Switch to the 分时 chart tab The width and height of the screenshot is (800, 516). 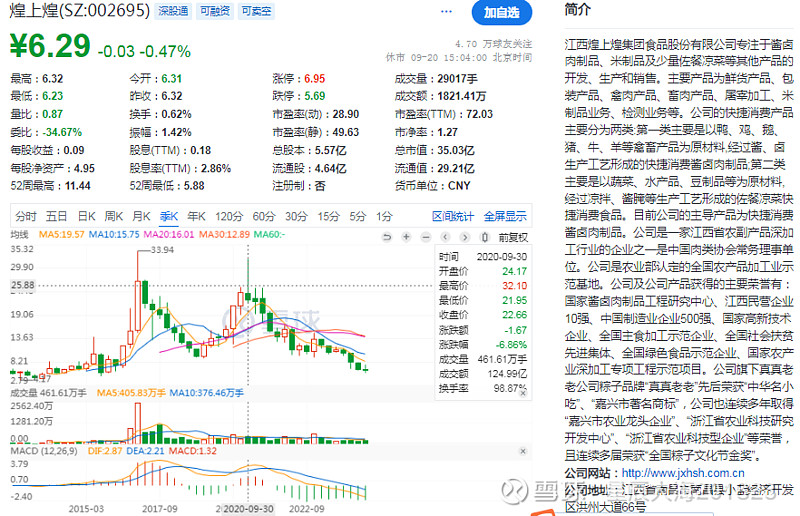click(x=26, y=216)
